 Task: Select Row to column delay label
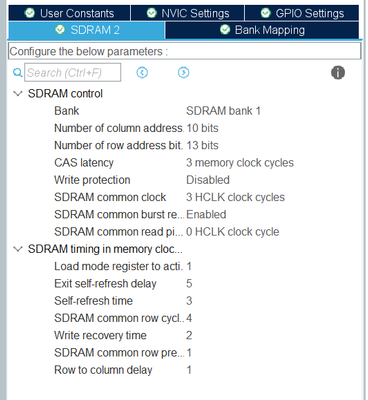[x=103, y=370]
